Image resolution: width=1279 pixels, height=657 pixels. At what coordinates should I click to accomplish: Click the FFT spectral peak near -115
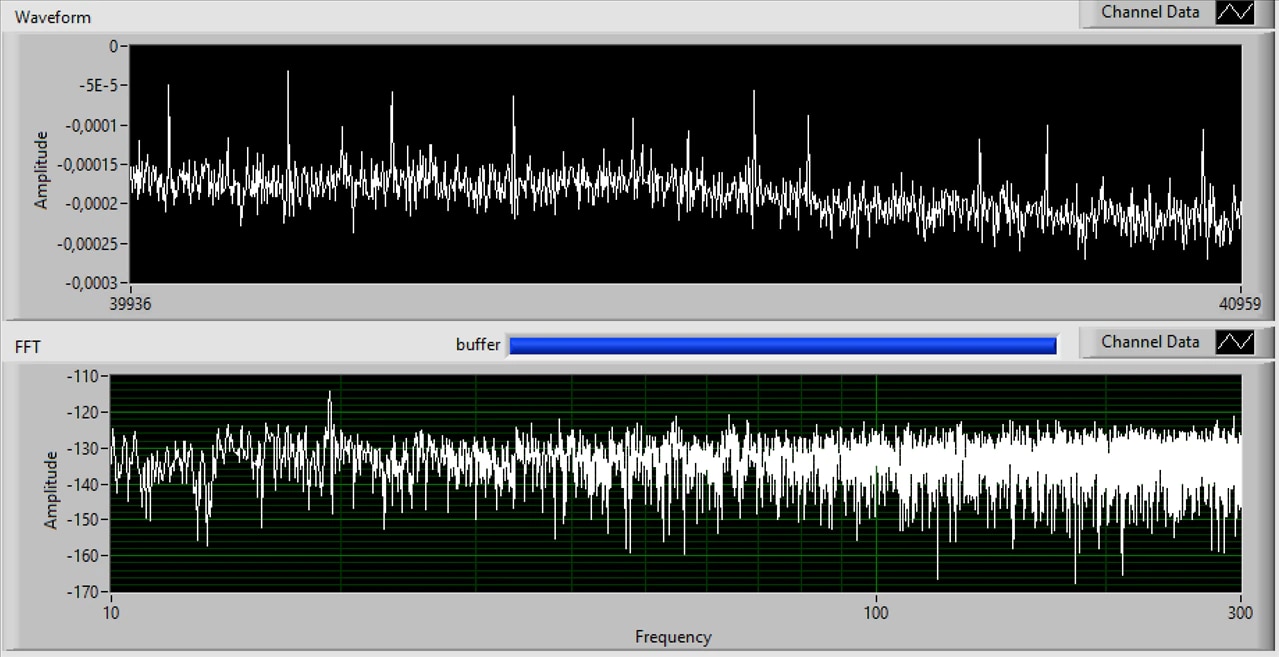click(329, 394)
